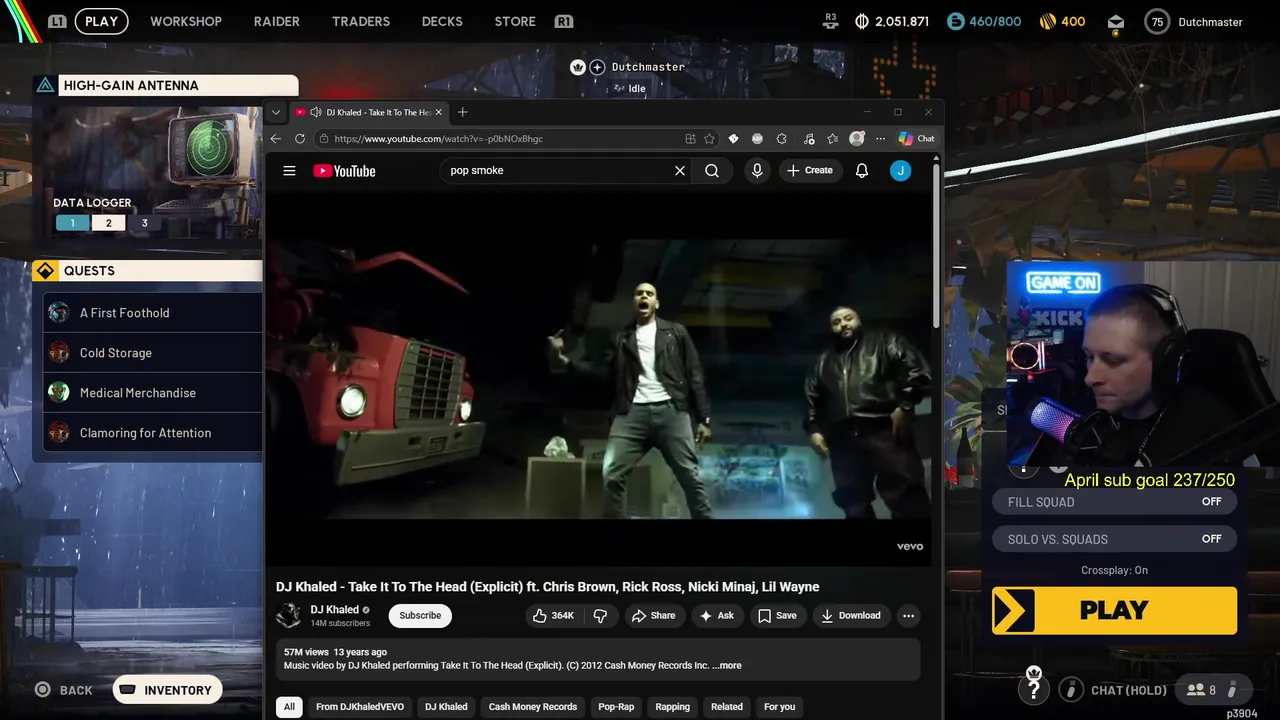Open browser tab search dropdown chevron

276,112
